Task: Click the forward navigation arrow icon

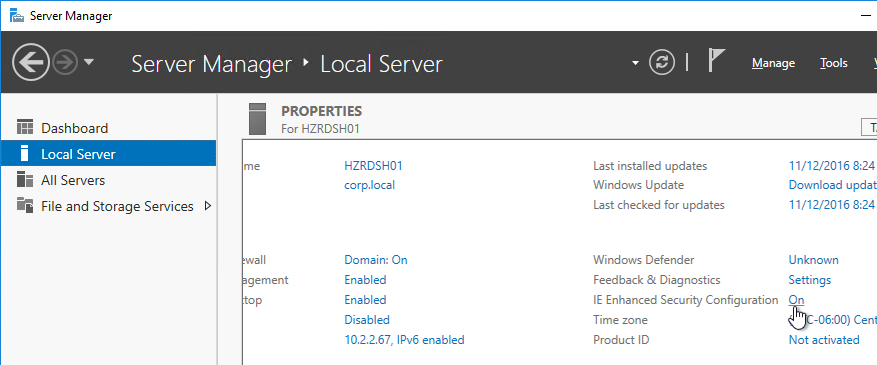Action: click(x=65, y=62)
